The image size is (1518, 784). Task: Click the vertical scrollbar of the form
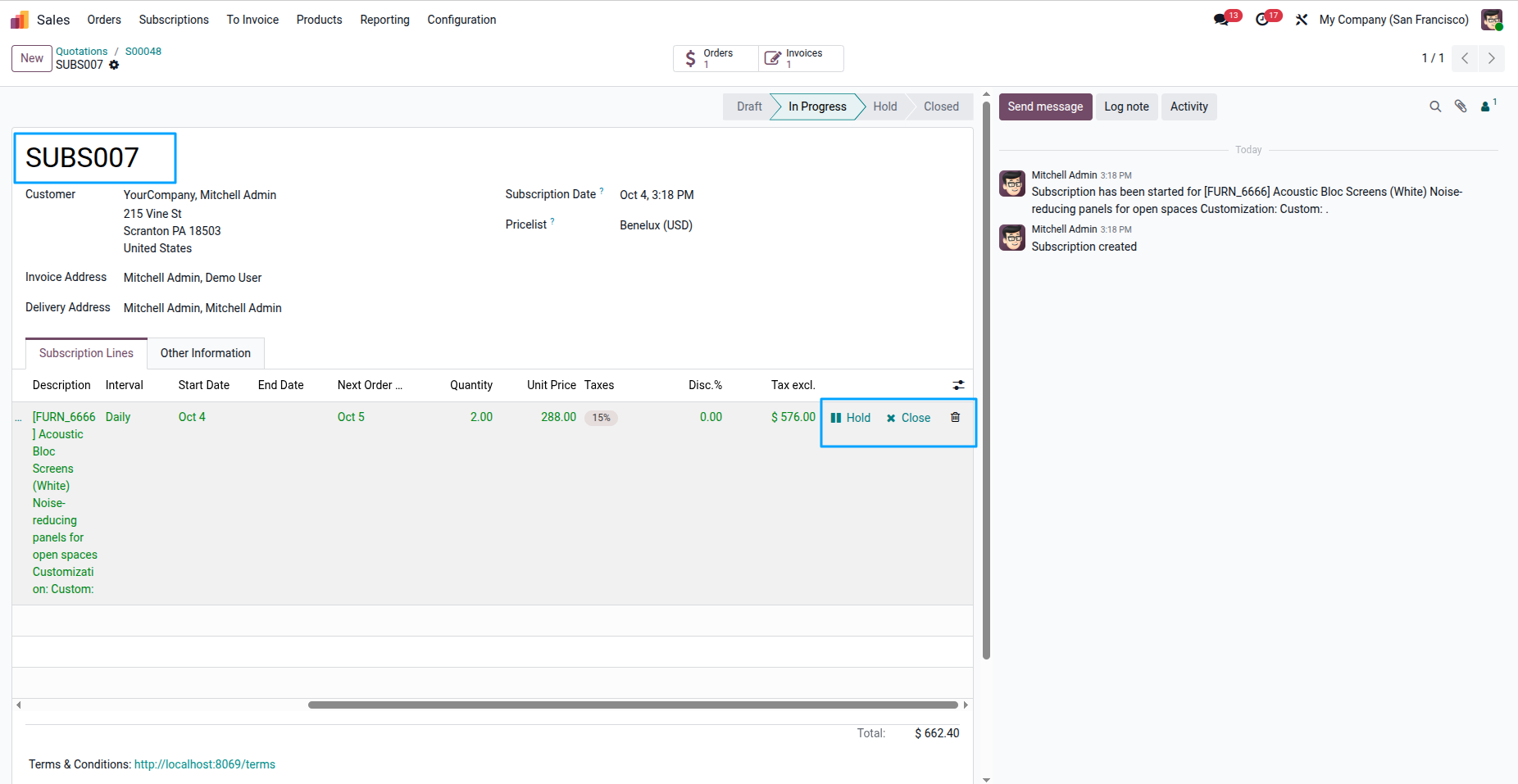(986, 380)
